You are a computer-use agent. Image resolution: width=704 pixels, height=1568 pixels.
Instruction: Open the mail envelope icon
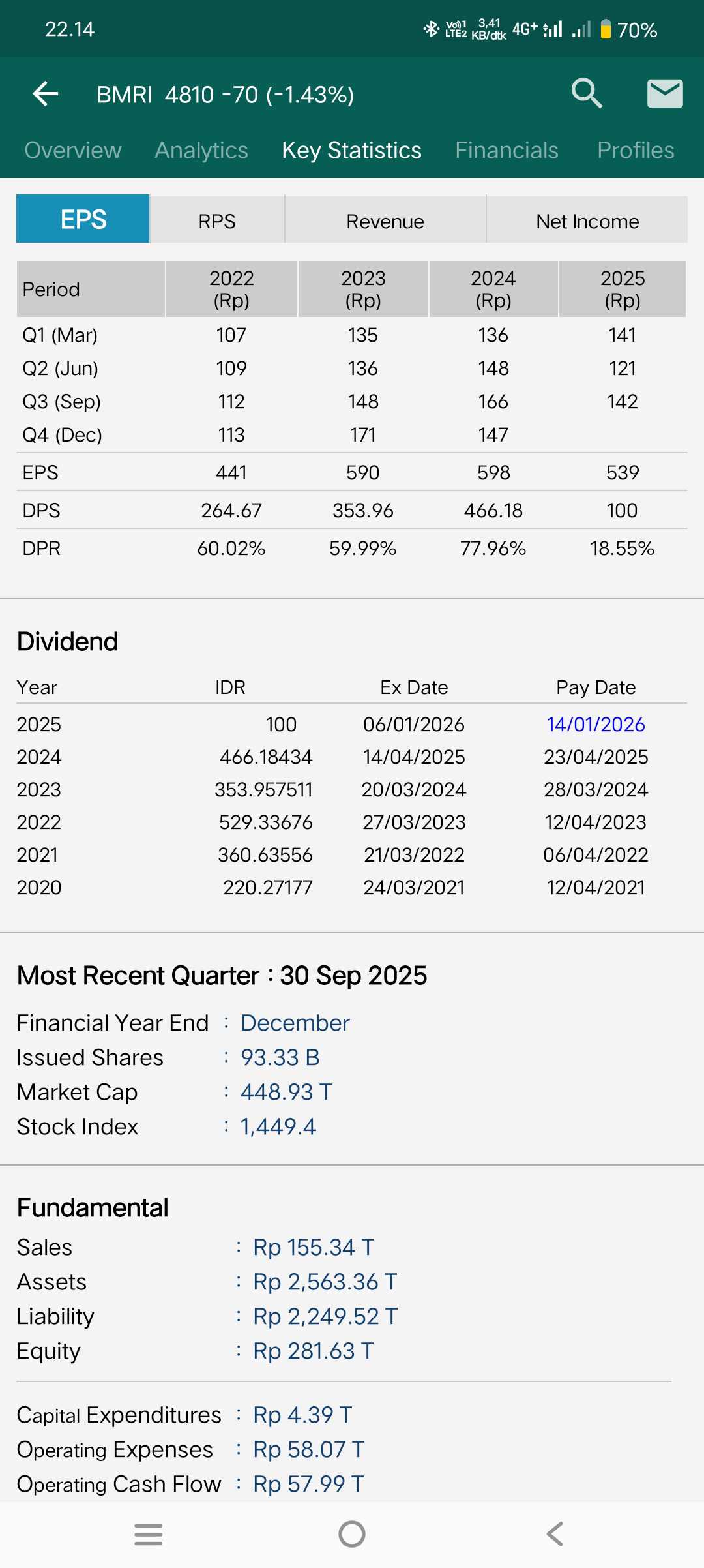pos(664,93)
